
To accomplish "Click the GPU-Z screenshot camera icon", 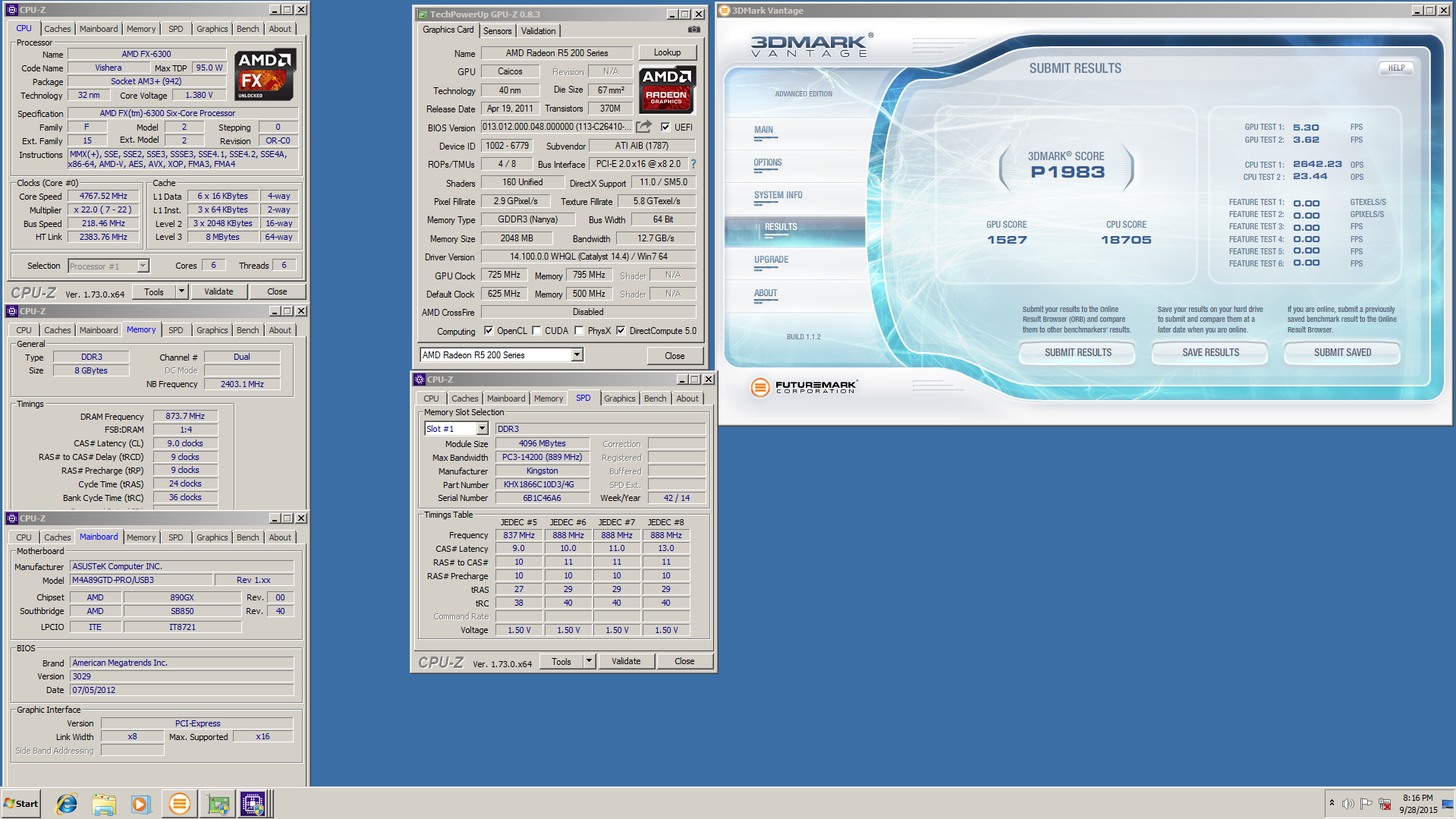I will click(x=693, y=30).
